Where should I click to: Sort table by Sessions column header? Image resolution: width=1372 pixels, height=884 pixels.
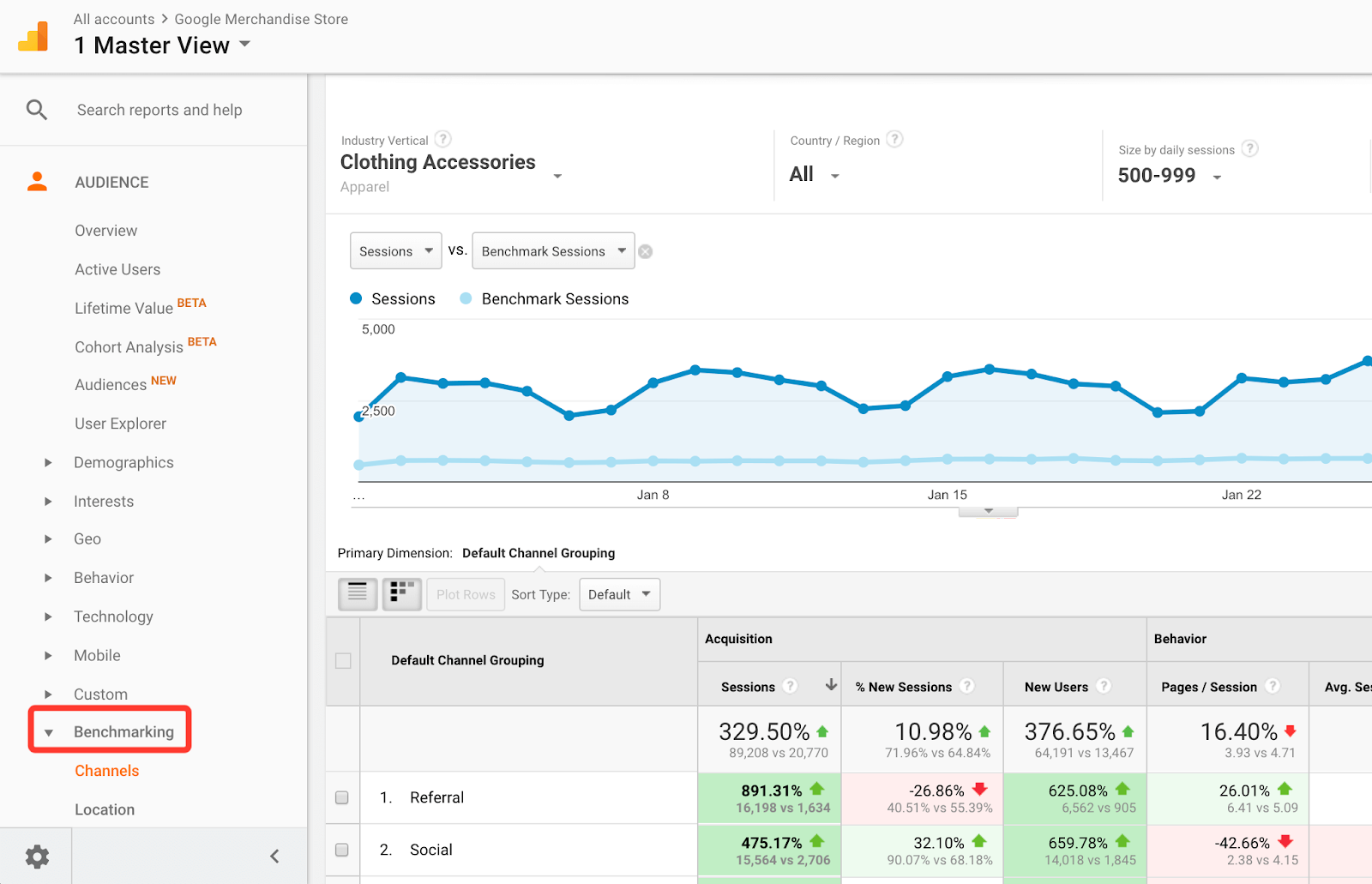[748, 687]
